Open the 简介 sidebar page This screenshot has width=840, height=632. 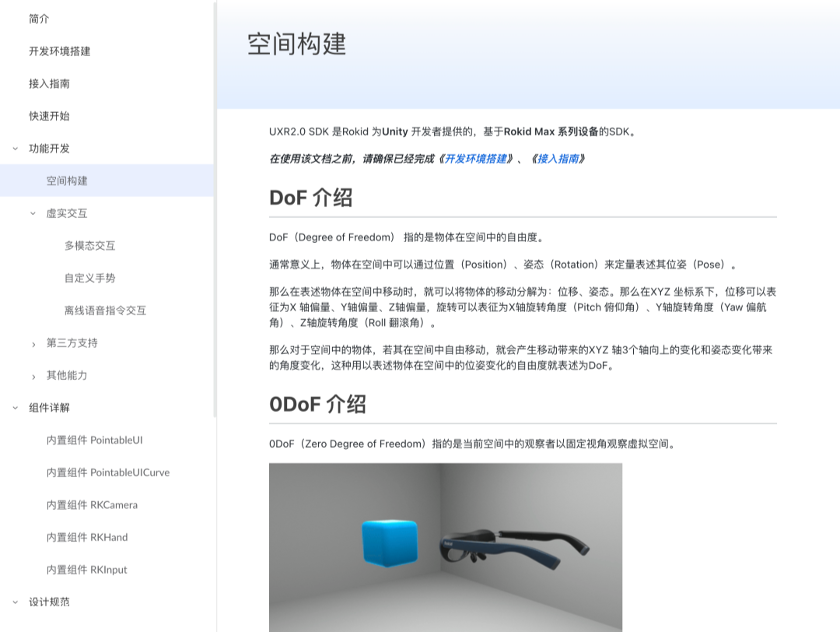[x=39, y=19]
